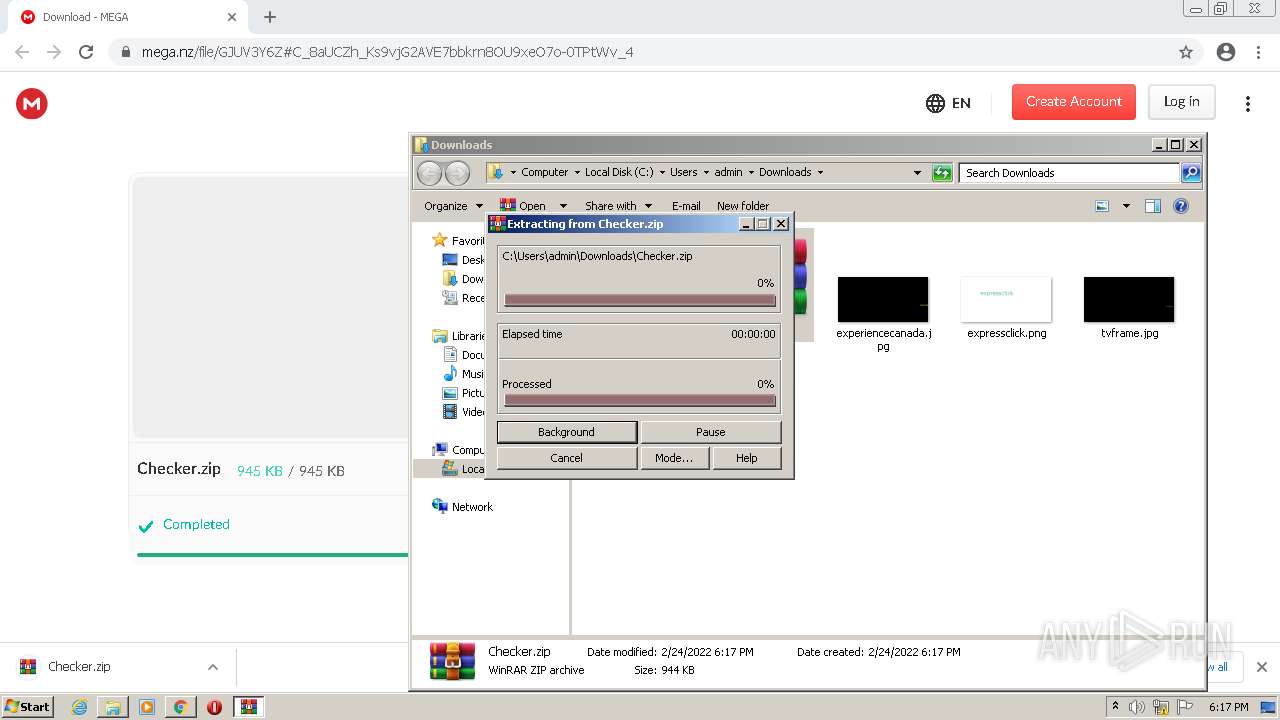
Task: Open Windows Media Player taskbar icon
Action: [x=147, y=707]
